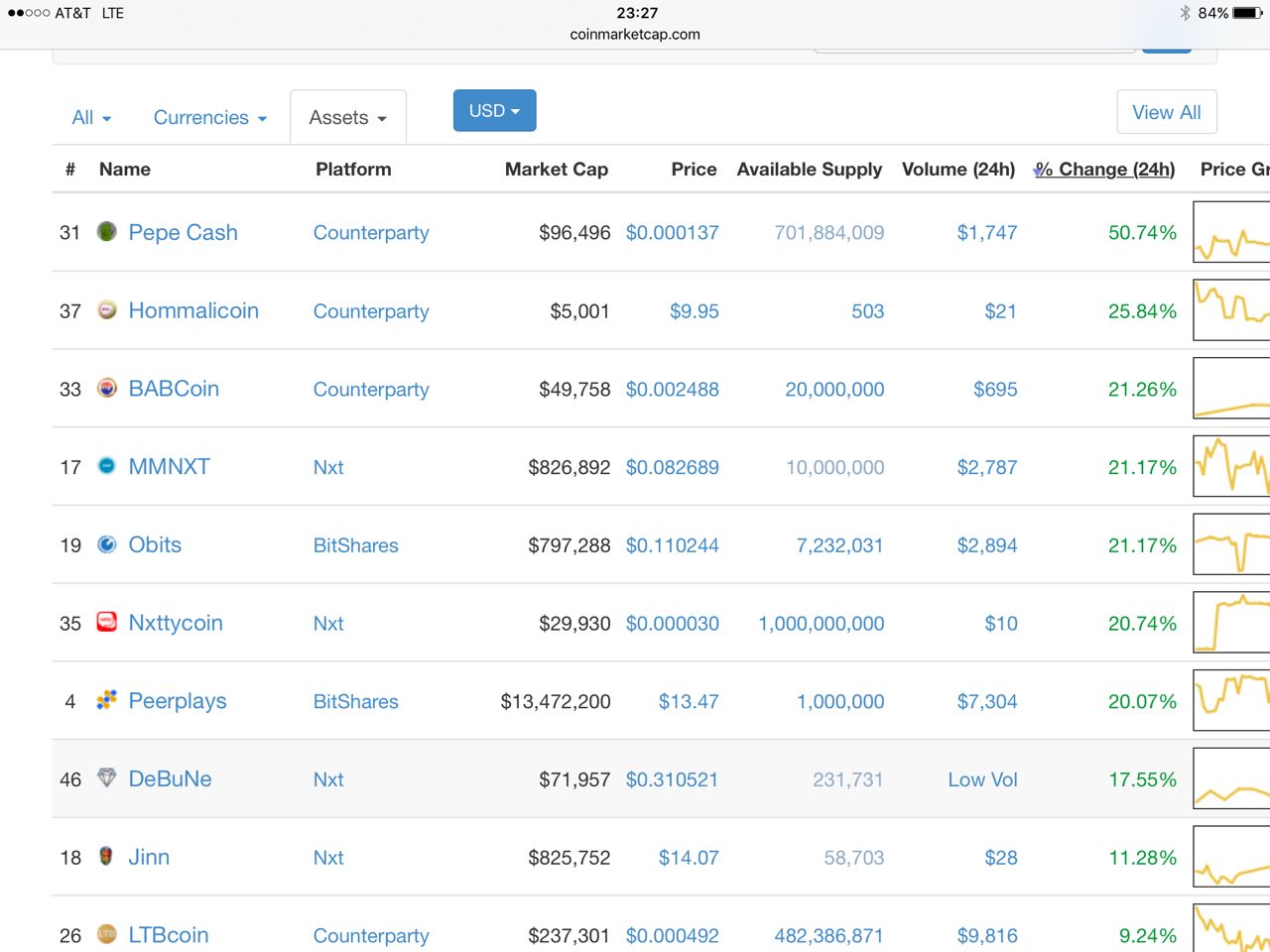1270x952 pixels.
Task: Open the Pepe Cash asset page
Action: (x=183, y=232)
